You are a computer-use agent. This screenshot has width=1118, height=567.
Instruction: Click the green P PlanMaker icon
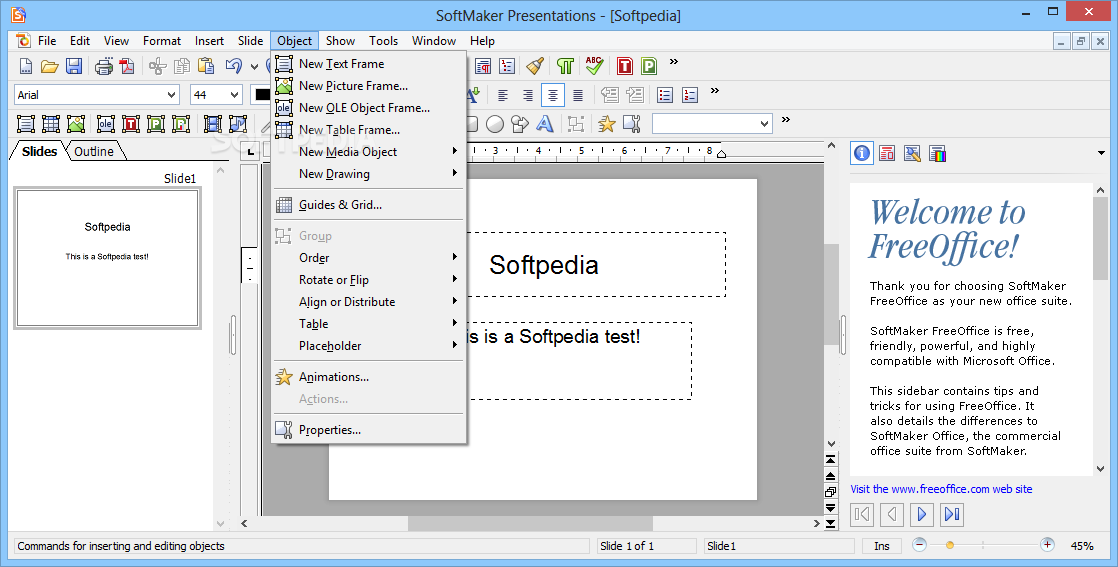649,66
